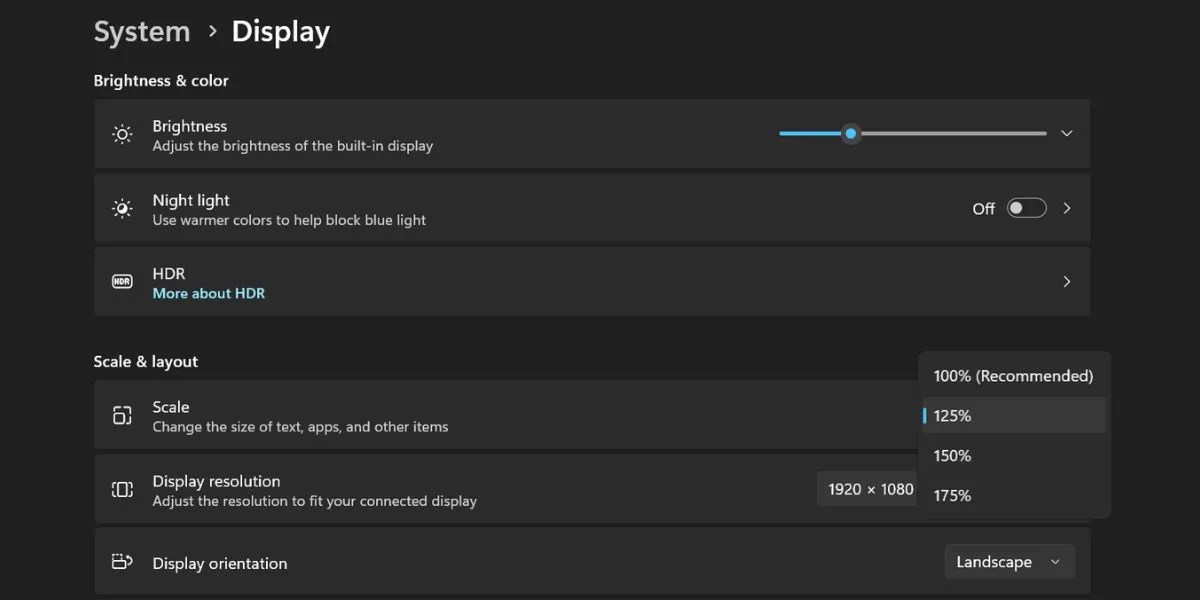The image size is (1200, 600).
Task: Choose the 175% scale option
Action: coord(1013,495)
